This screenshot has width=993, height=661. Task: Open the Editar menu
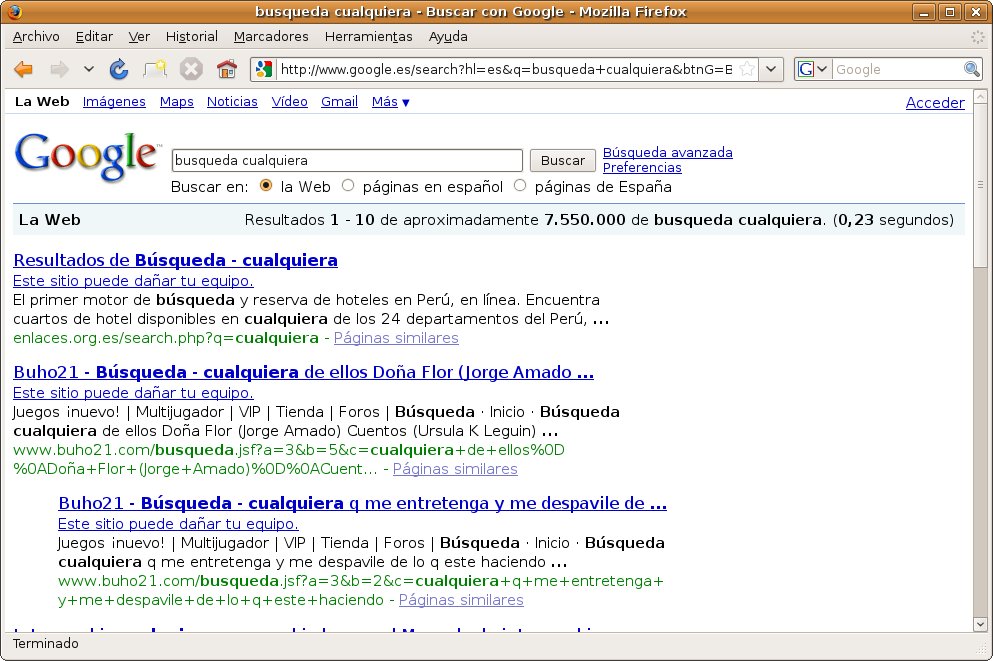(94, 37)
